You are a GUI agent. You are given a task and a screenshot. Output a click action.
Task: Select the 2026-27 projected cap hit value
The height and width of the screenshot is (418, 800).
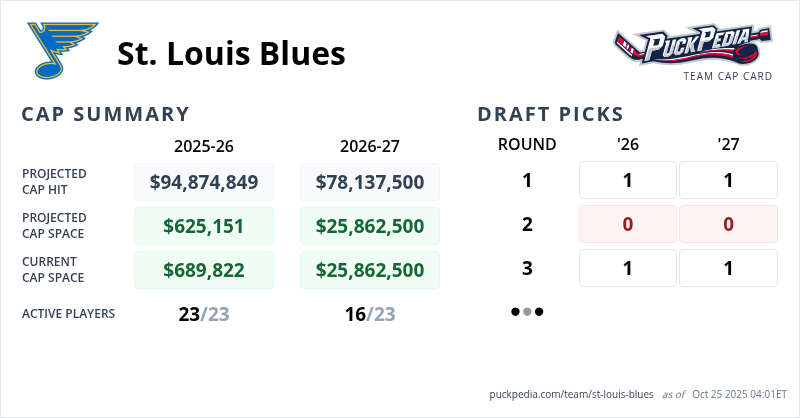tap(370, 182)
